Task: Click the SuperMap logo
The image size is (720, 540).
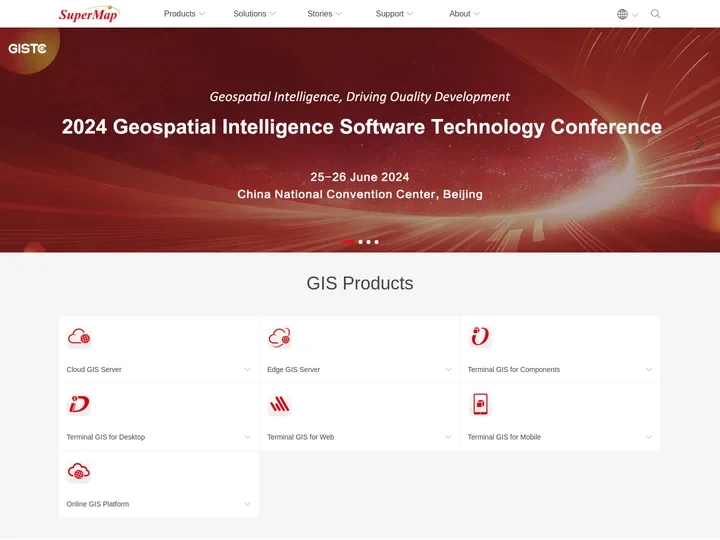Action: point(88,14)
